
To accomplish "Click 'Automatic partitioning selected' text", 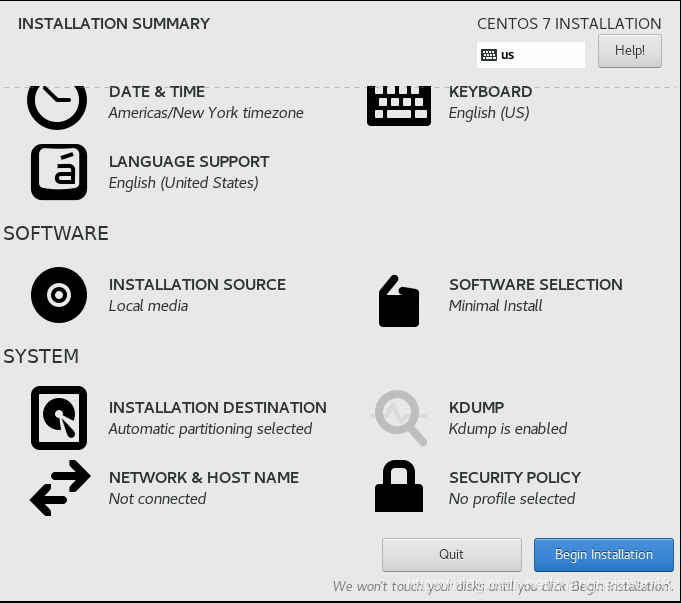I will [x=210, y=429].
